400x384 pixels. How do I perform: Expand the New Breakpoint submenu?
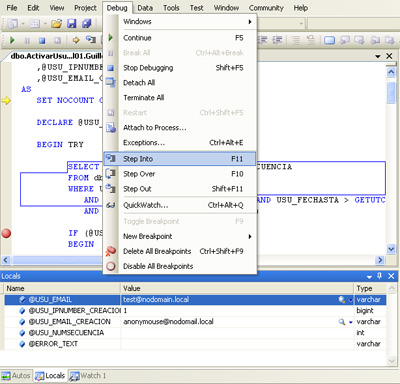click(x=180, y=236)
